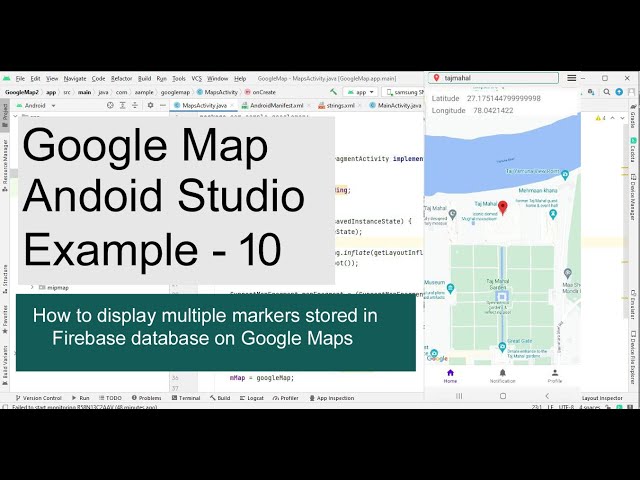The image size is (640, 480).
Task: Close the MapsActivity.java tab
Action: [x=232, y=105]
